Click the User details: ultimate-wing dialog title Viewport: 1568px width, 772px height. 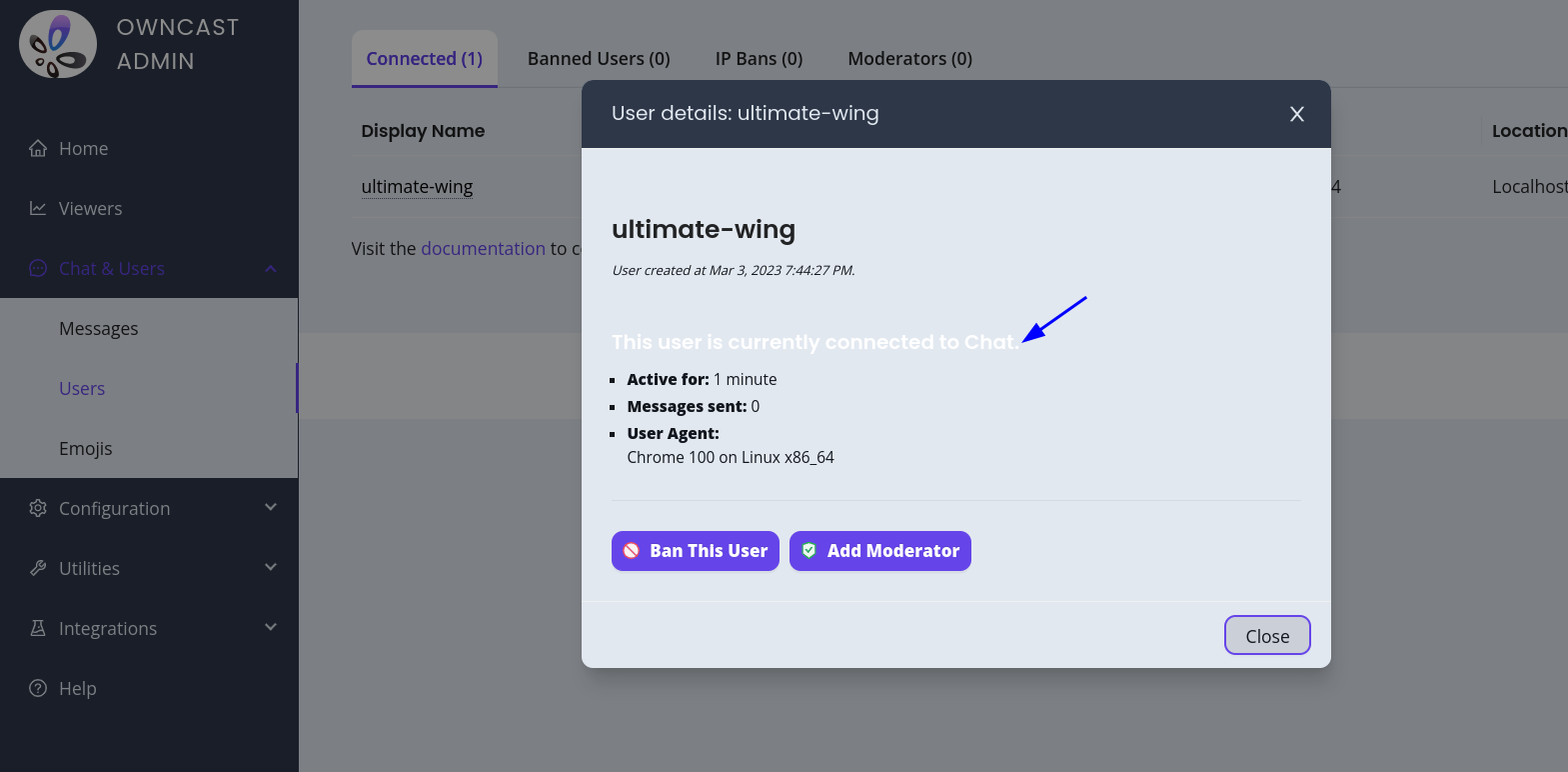click(746, 113)
